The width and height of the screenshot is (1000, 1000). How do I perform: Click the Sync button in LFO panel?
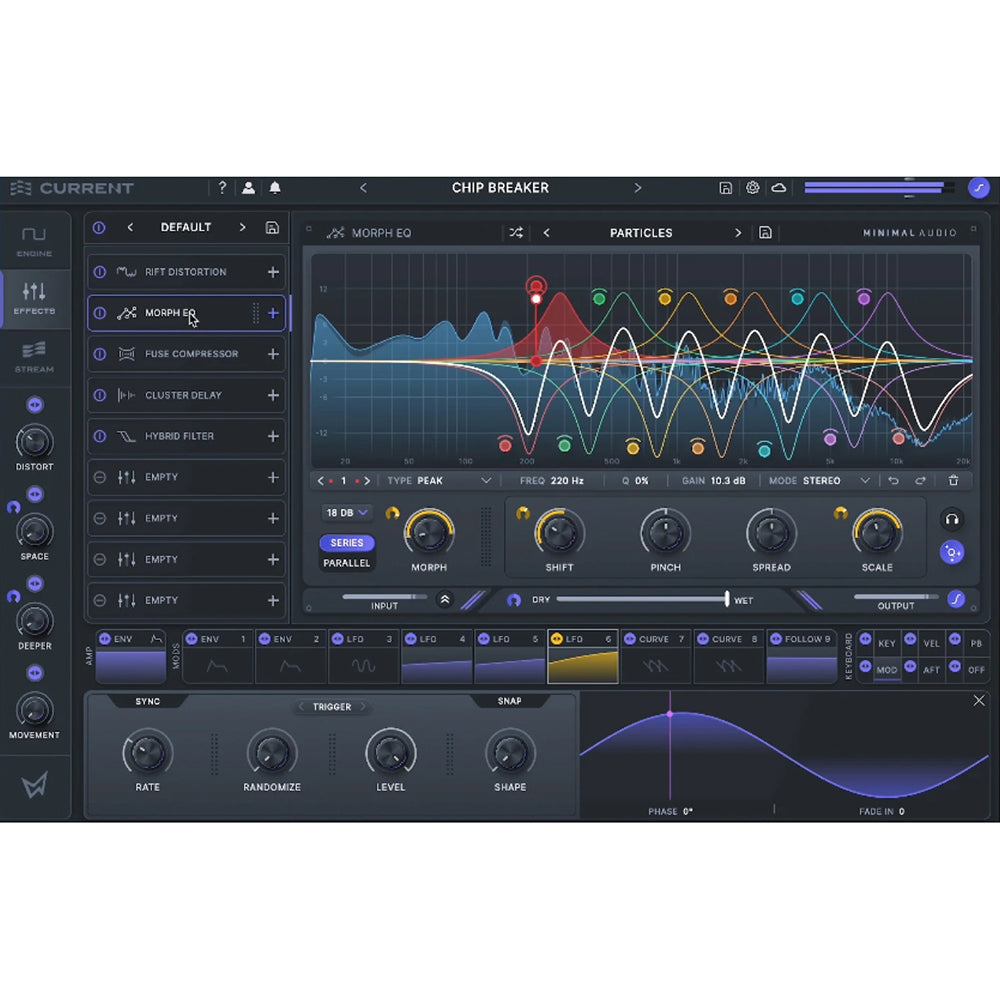coord(147,701)
